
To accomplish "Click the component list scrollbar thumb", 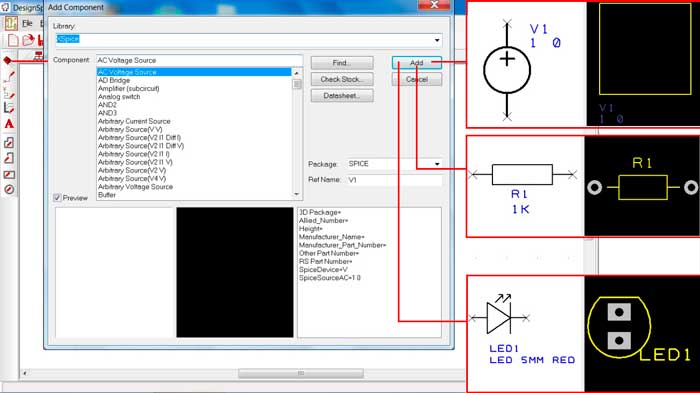I will coord(297,84).
